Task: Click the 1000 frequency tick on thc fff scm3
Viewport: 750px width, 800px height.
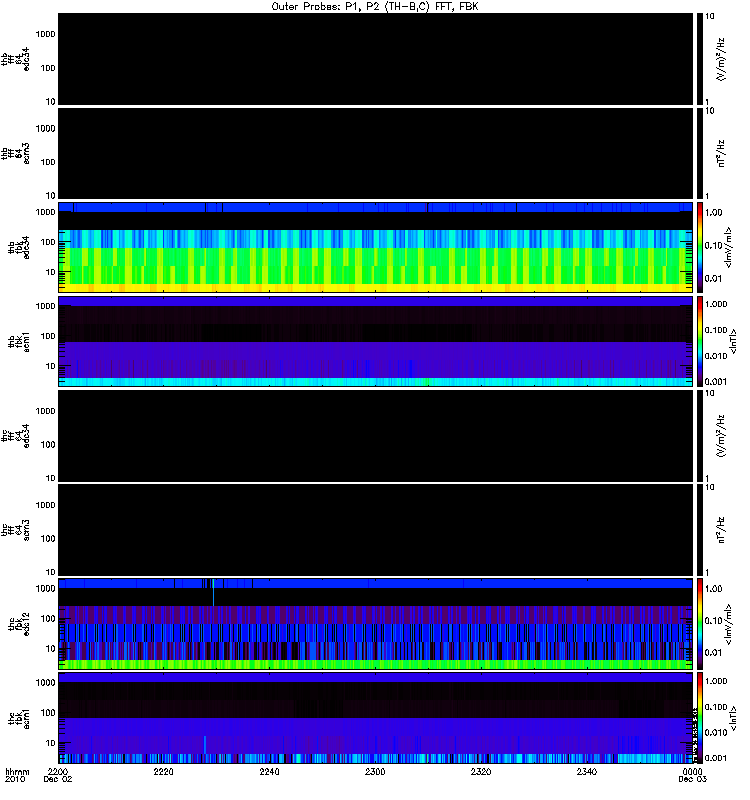Action: (x=45, y=505)
